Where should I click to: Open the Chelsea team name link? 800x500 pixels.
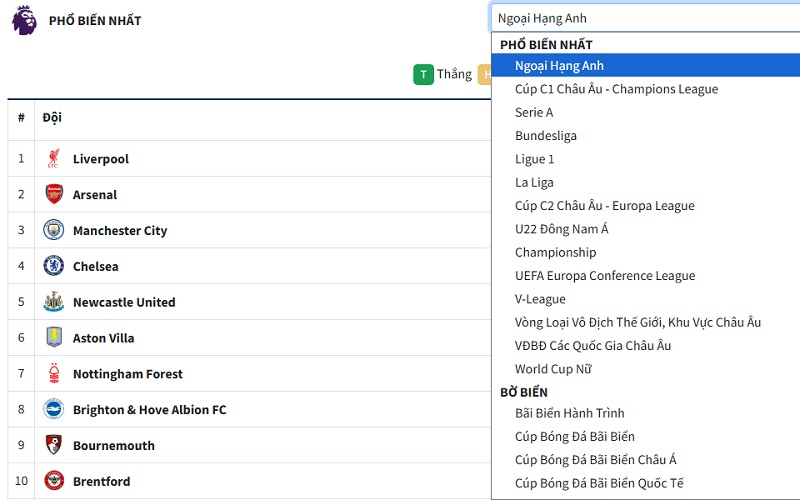(x=95, y=266)
